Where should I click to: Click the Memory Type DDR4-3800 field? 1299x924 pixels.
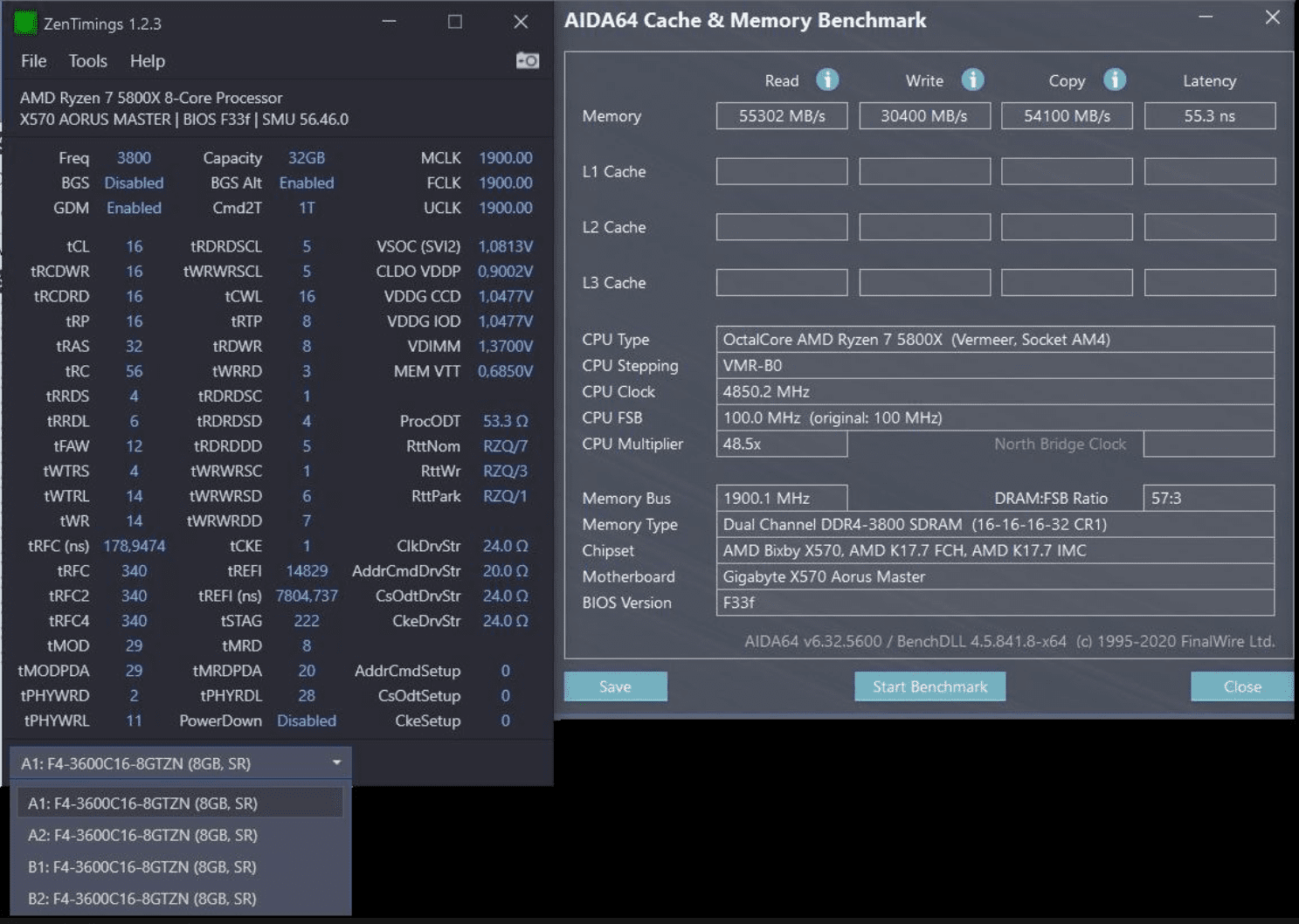995,524
